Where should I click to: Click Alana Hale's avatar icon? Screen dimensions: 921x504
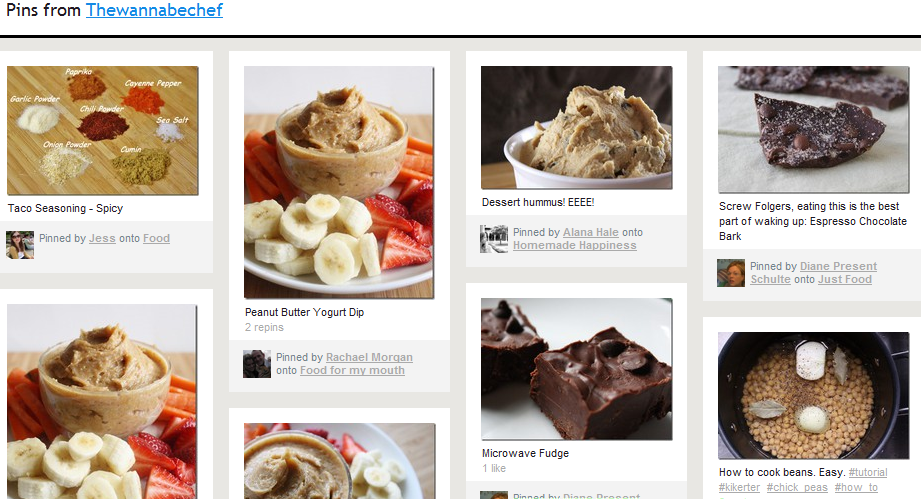point(494,238)
